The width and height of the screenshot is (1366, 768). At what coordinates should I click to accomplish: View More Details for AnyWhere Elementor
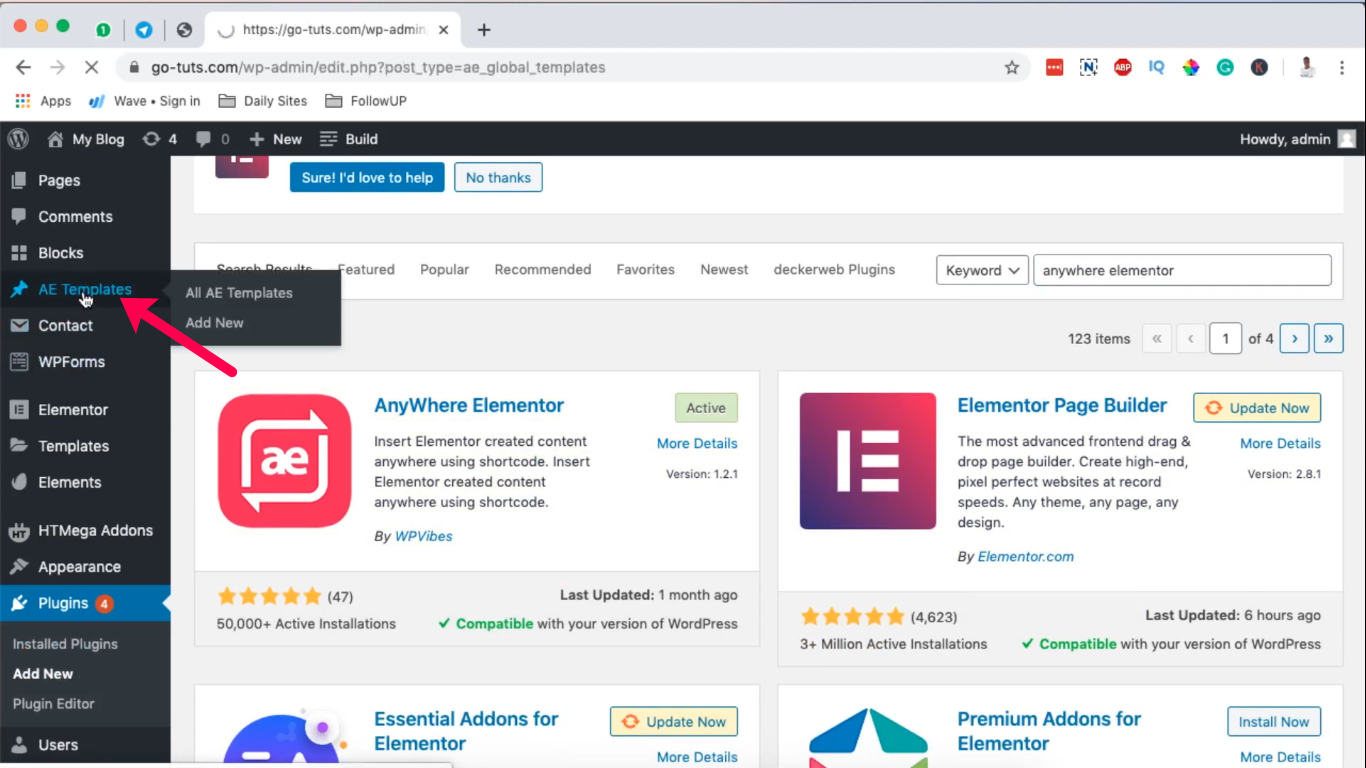coord(697,444)
